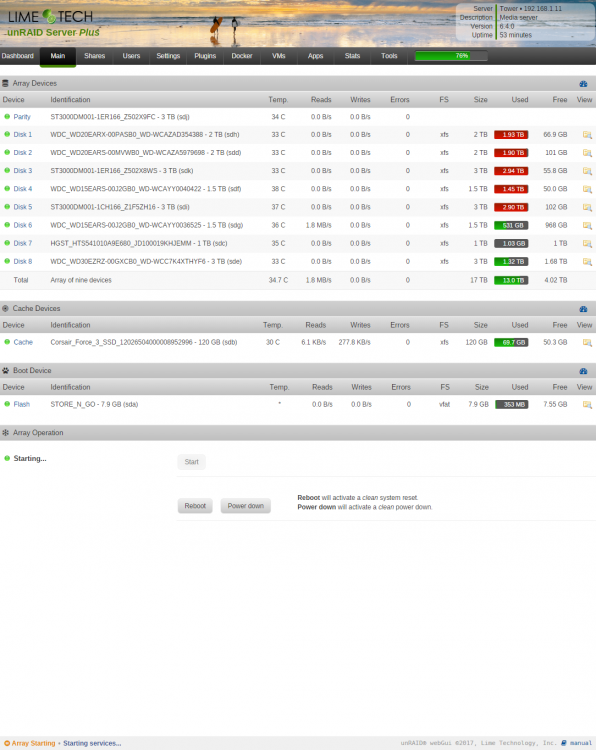Click the Flash green status indicator

7,404
